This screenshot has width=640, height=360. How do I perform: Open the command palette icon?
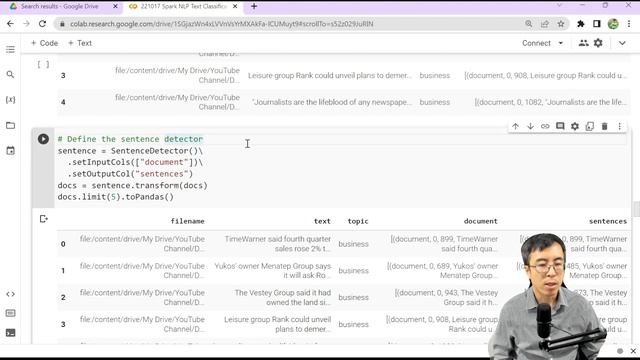click(x=10, y=313)
